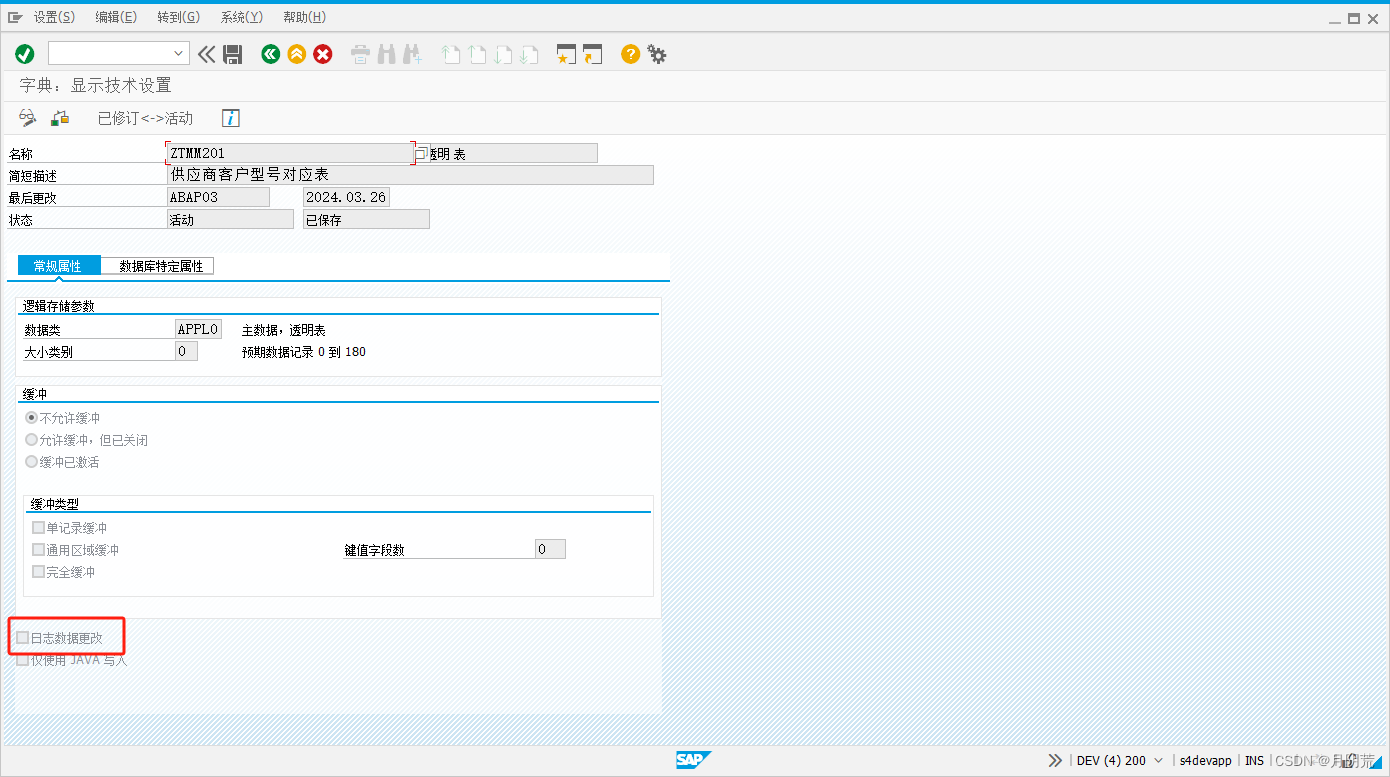The image size is (1390, 777).
Task: Open the 系统(Y) menu
Action: click(x=242, y=17)
